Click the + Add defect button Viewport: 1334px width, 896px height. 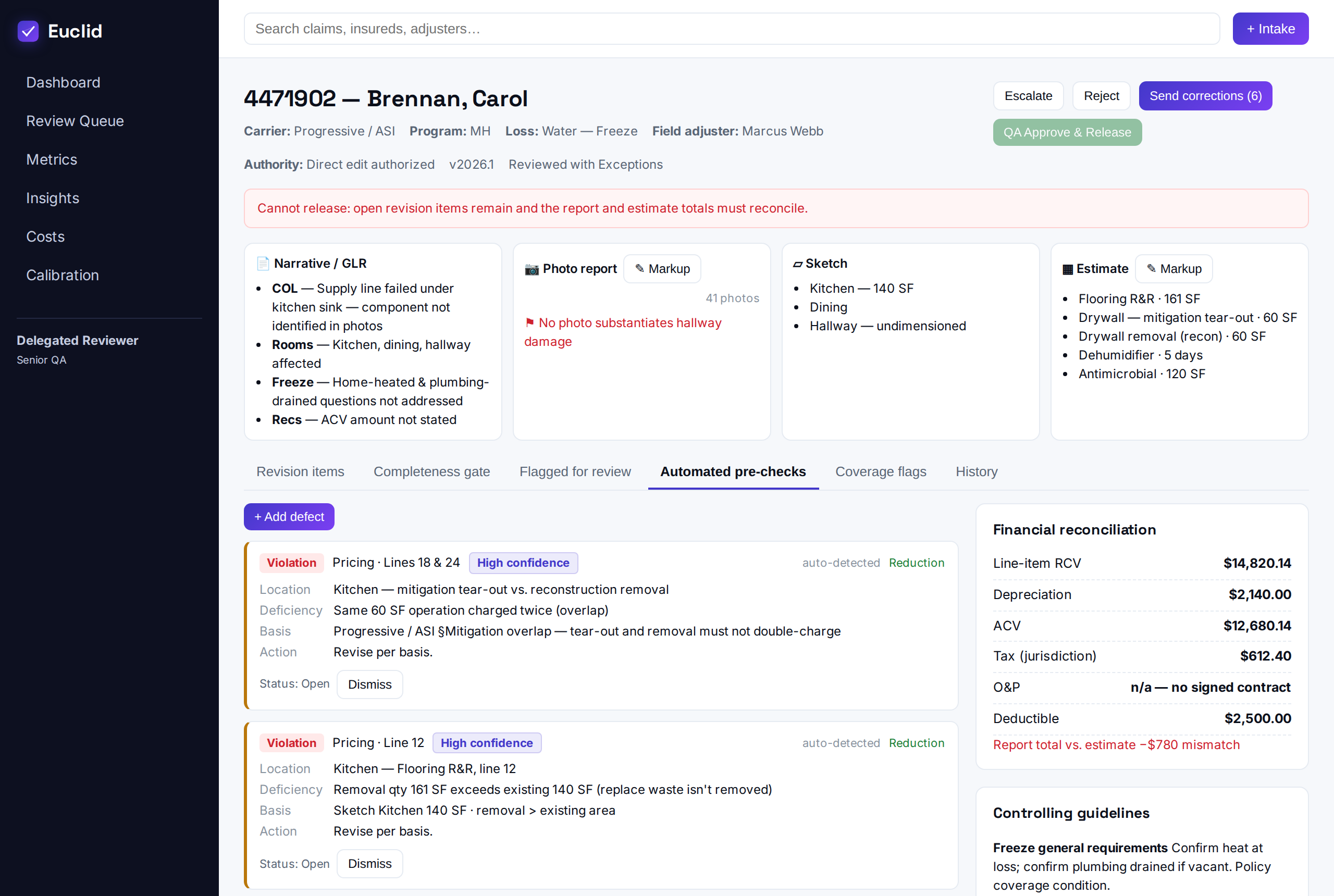[x=289, y=517]
